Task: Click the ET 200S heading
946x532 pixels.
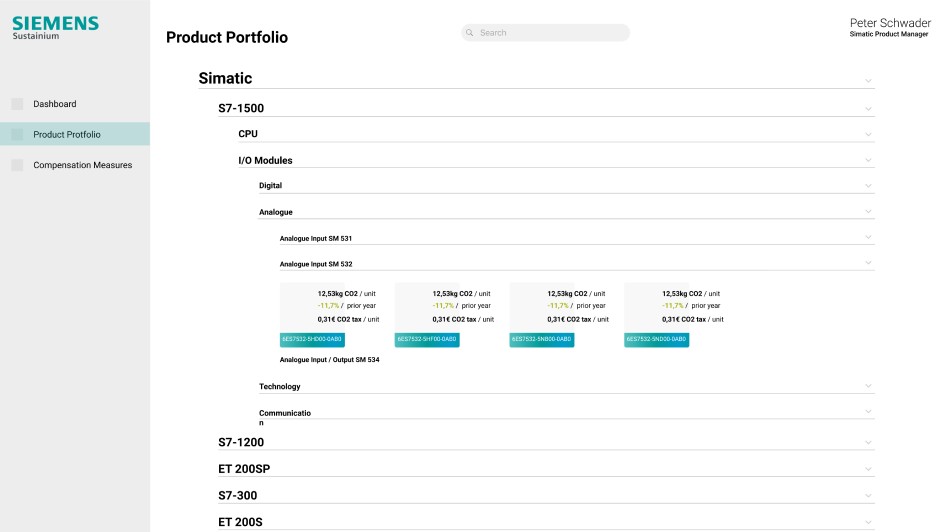Action: pos(240,522)
